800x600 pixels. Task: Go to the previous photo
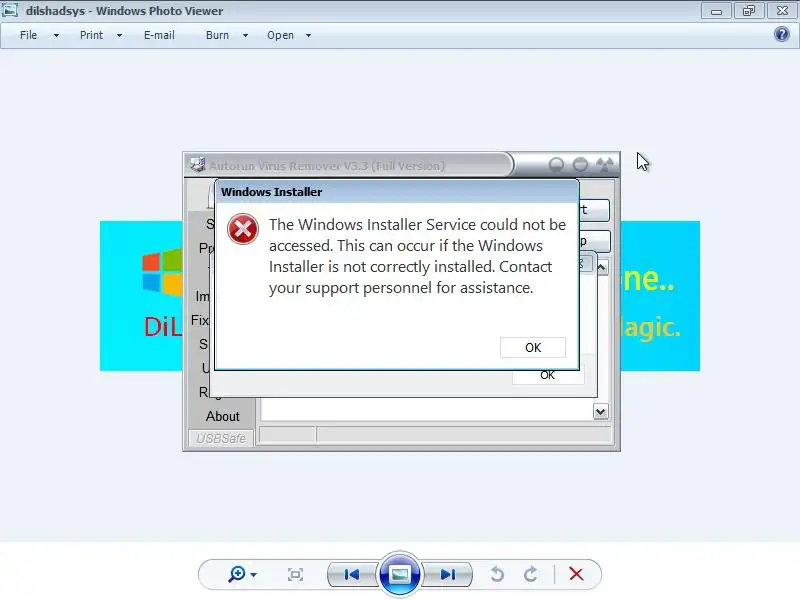[352, 574]
